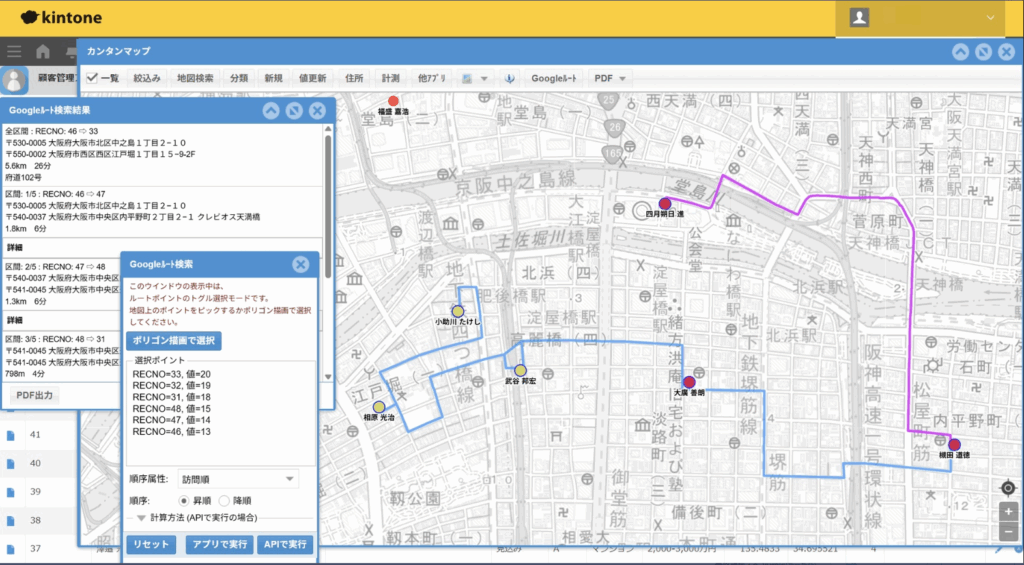Image resolution: width=1024 pixels, height=565 pixels.
Task: Click the 絞込み toolbar item
Action: 147,78
